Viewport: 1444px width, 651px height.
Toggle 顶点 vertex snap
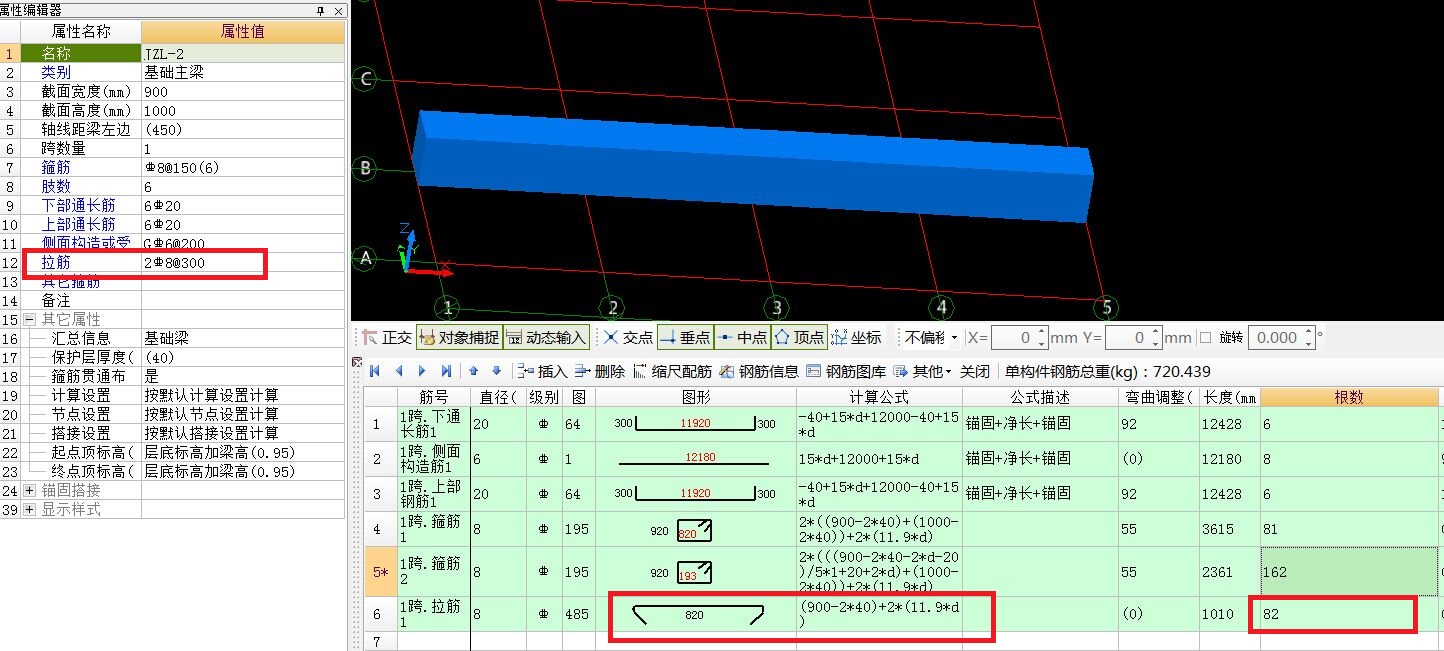point(800,338)
